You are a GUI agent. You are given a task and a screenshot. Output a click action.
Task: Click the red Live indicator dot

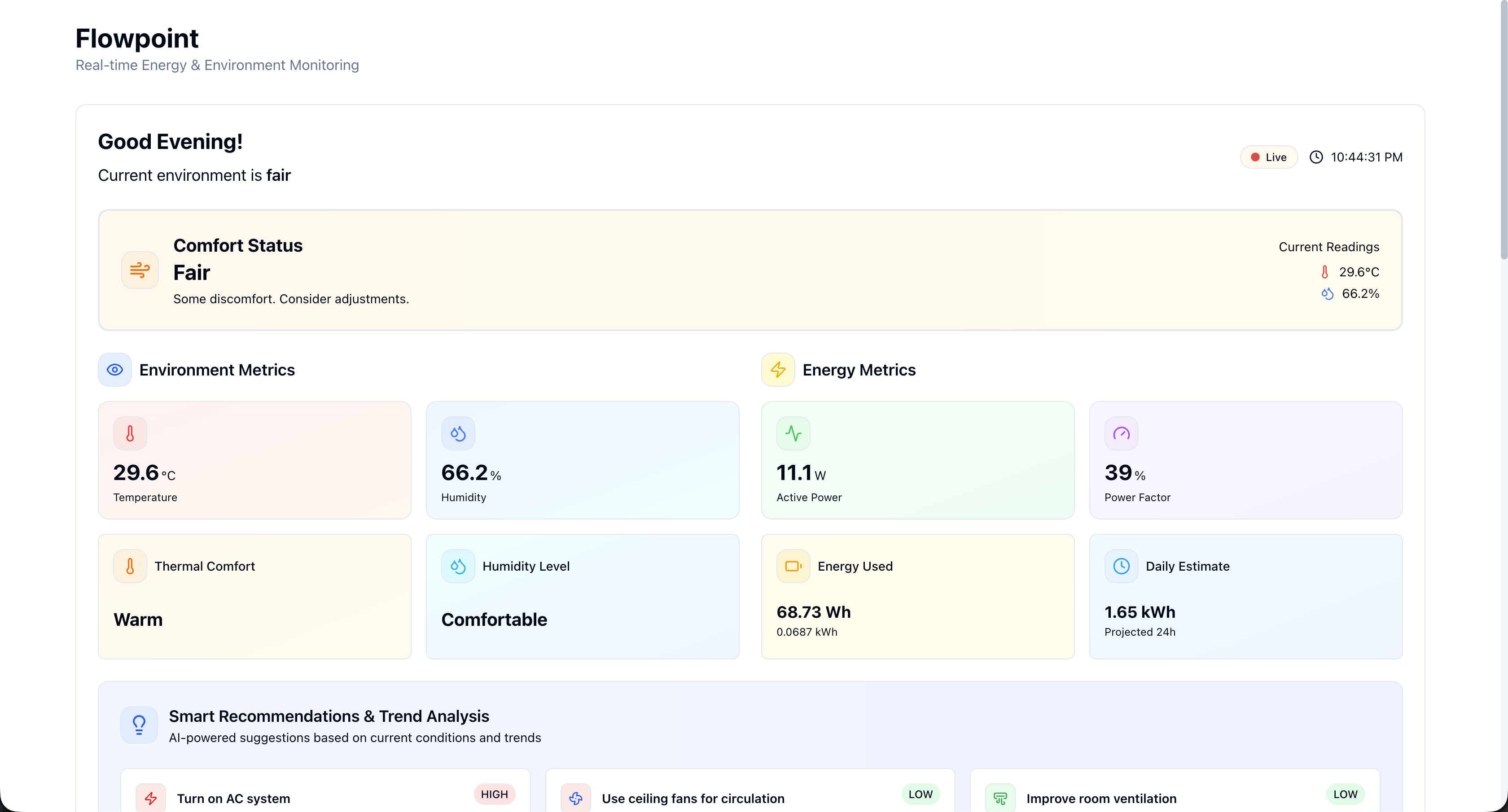point(1255,157)
